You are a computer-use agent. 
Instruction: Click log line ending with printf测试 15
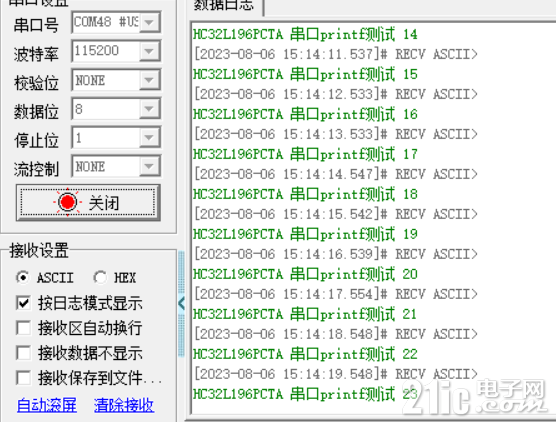305,74
